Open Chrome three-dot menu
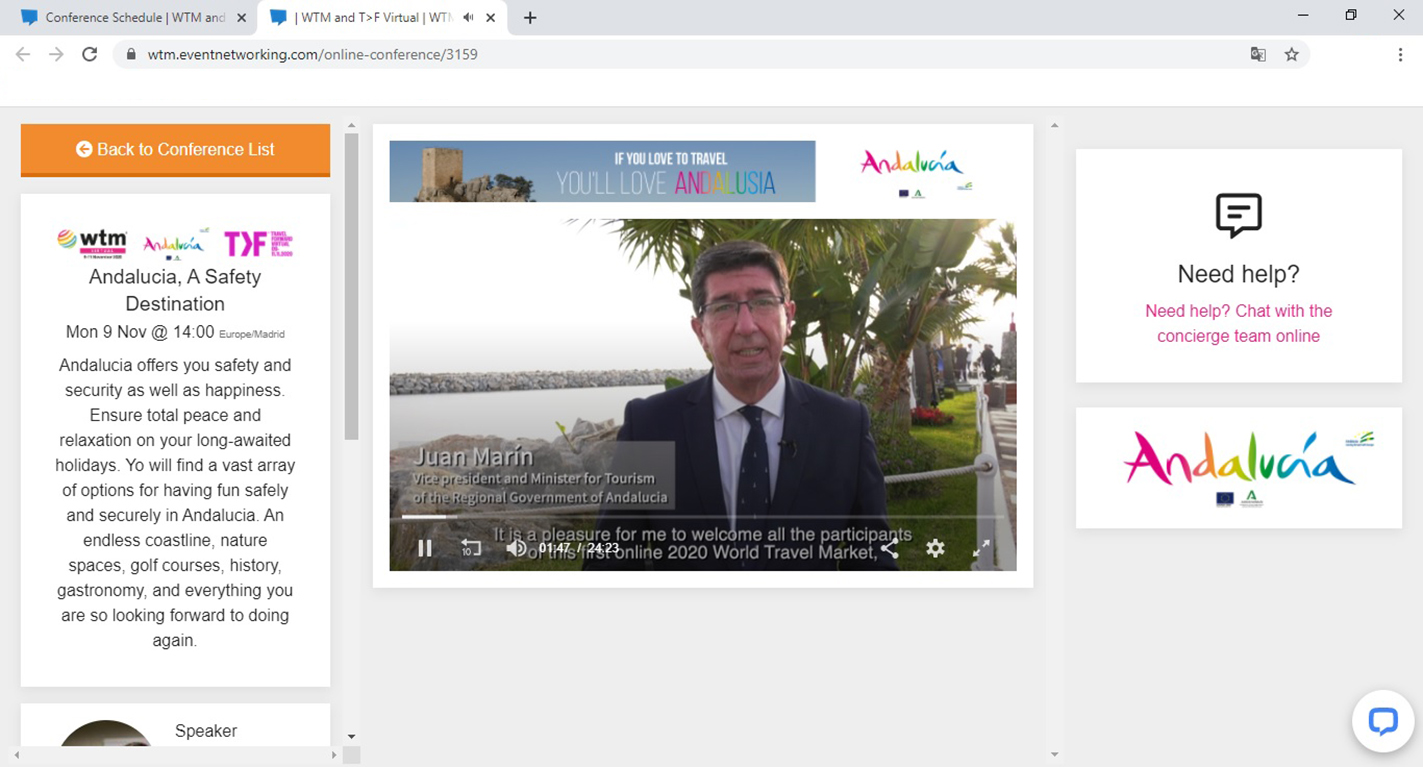 1400,55
